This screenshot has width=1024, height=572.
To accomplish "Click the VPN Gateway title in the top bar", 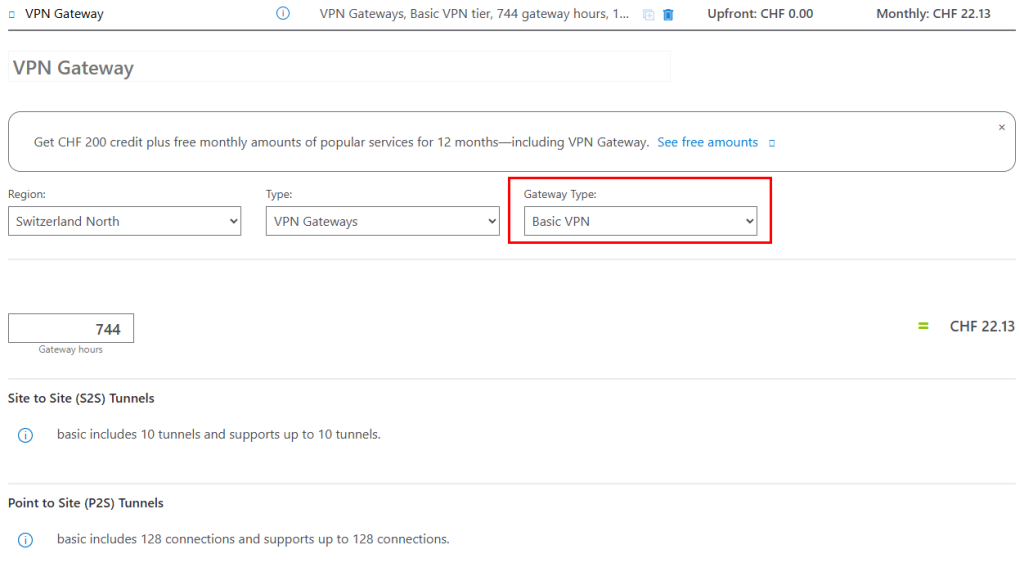I will (x=64, y=14).
